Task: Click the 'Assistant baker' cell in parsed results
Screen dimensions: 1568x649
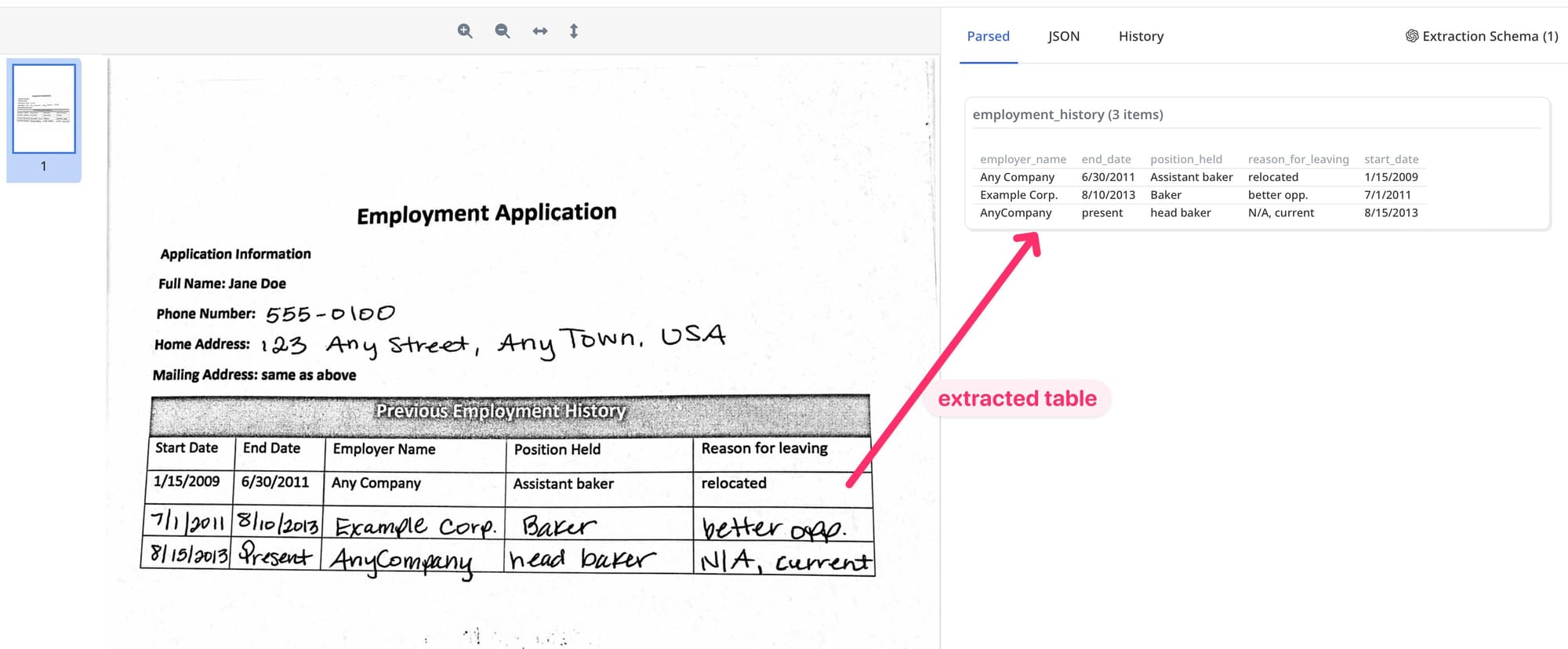Action: 1191,177
